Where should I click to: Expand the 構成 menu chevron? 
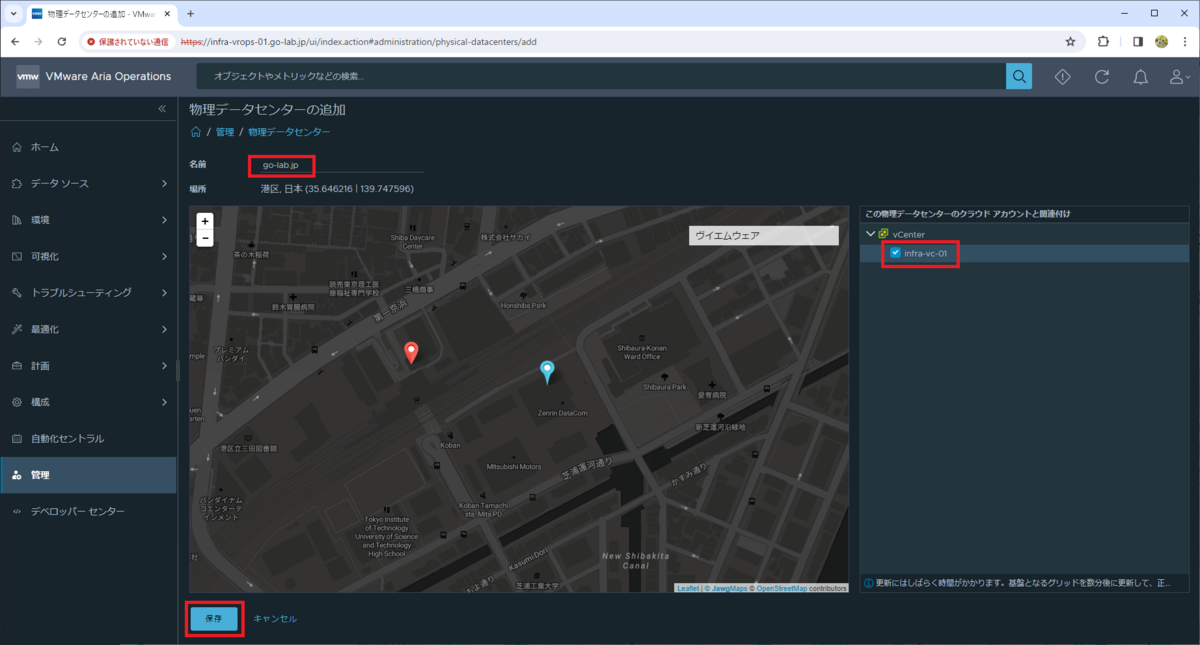pos(164,402)
